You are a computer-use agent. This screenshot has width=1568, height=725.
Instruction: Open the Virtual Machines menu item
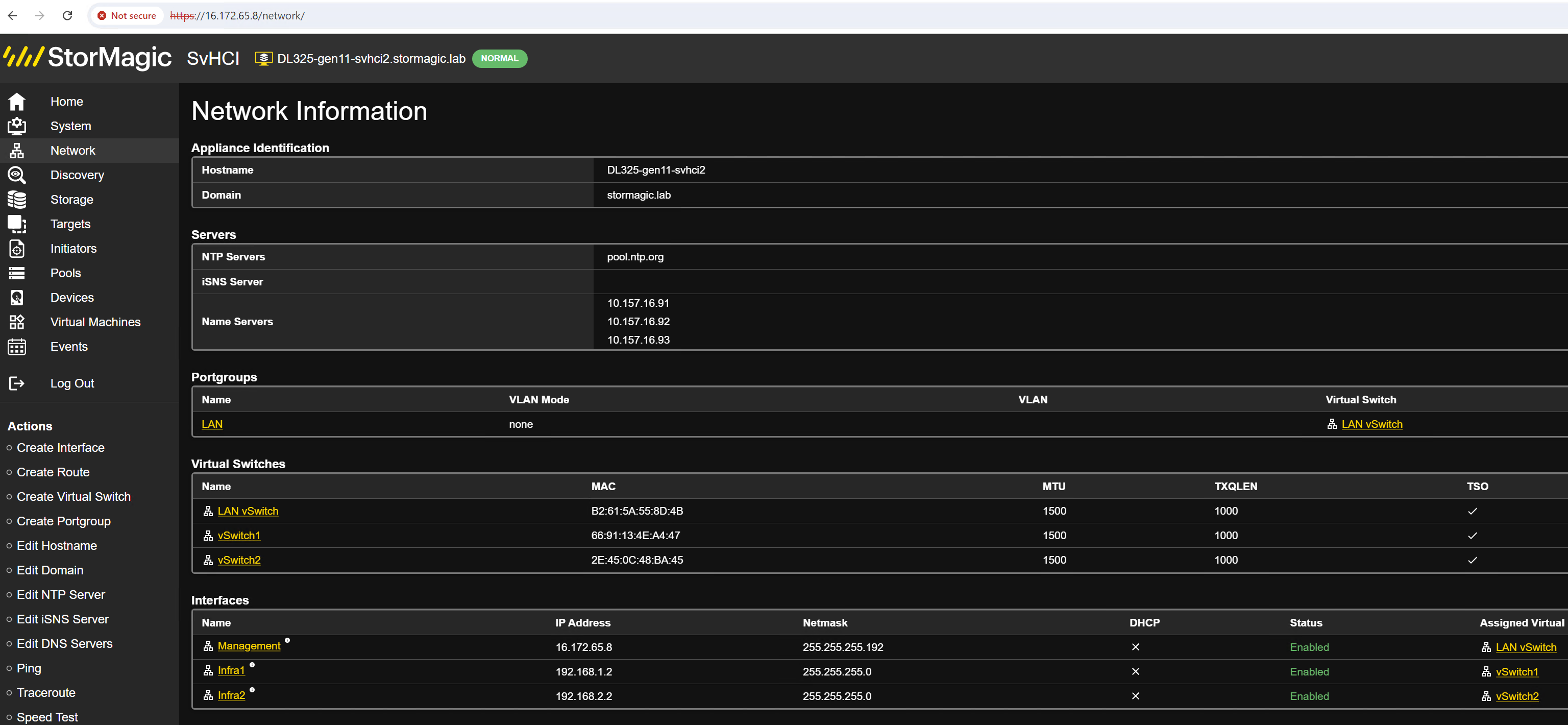[x=95, y=322]
